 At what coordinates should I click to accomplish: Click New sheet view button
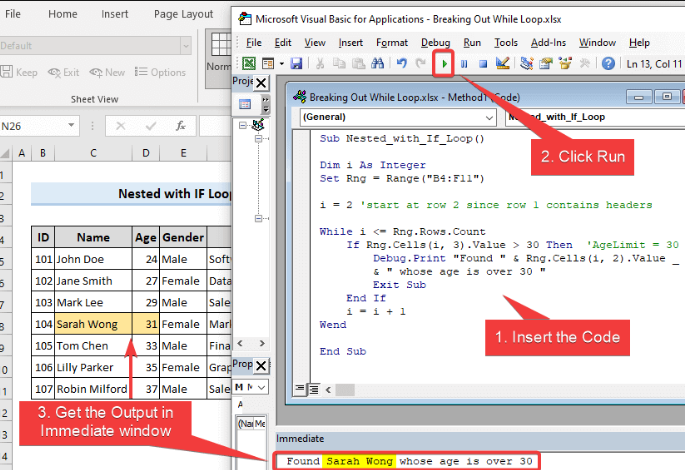click(107, 72)
